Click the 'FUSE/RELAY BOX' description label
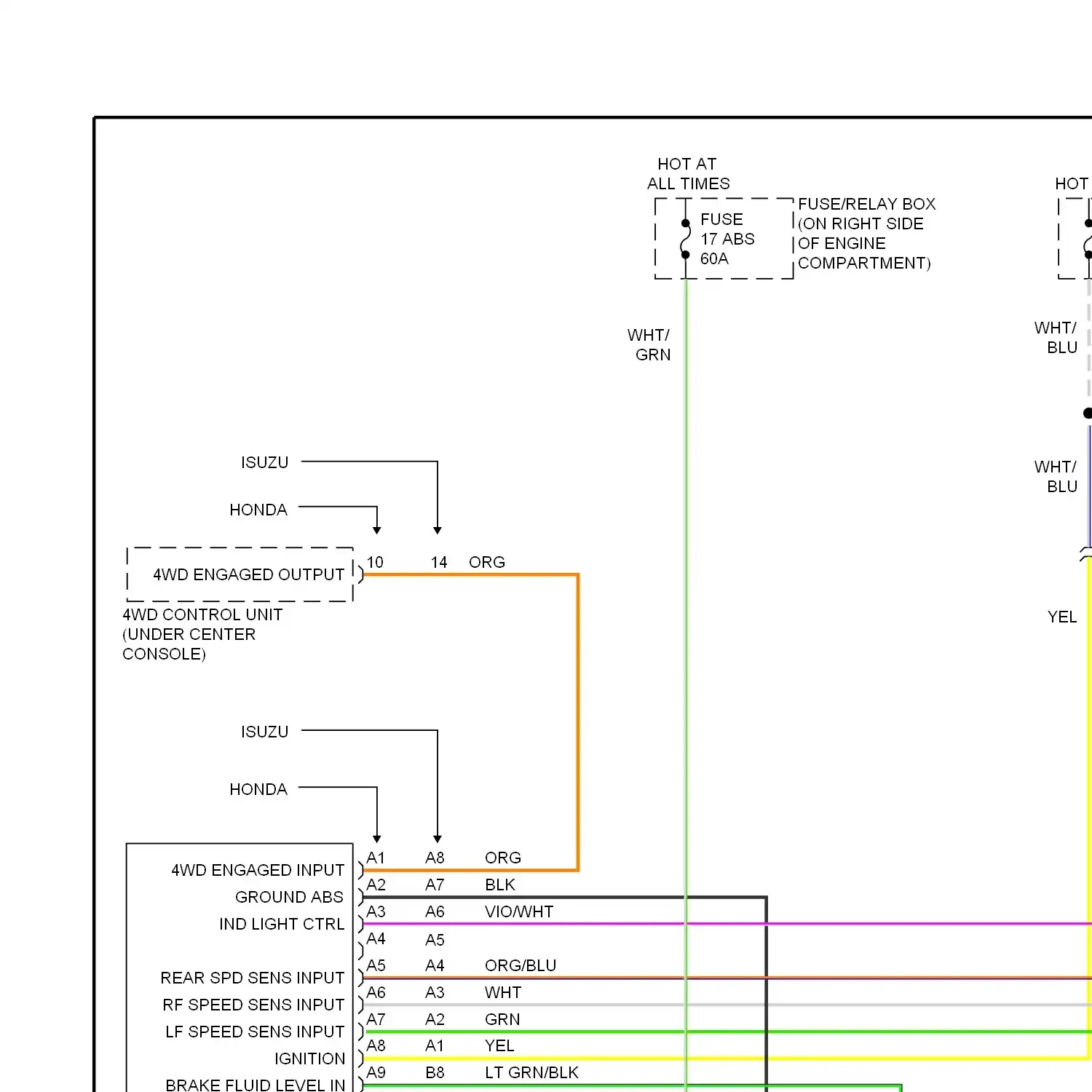Viewport: 1092px width, 1092px height. pos(866,233)
